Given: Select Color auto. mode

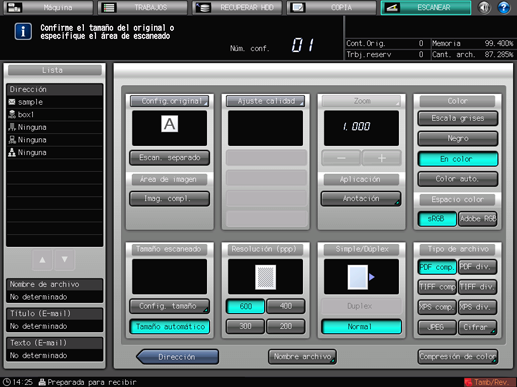Looking at the screenshot, I should (458, 179).
